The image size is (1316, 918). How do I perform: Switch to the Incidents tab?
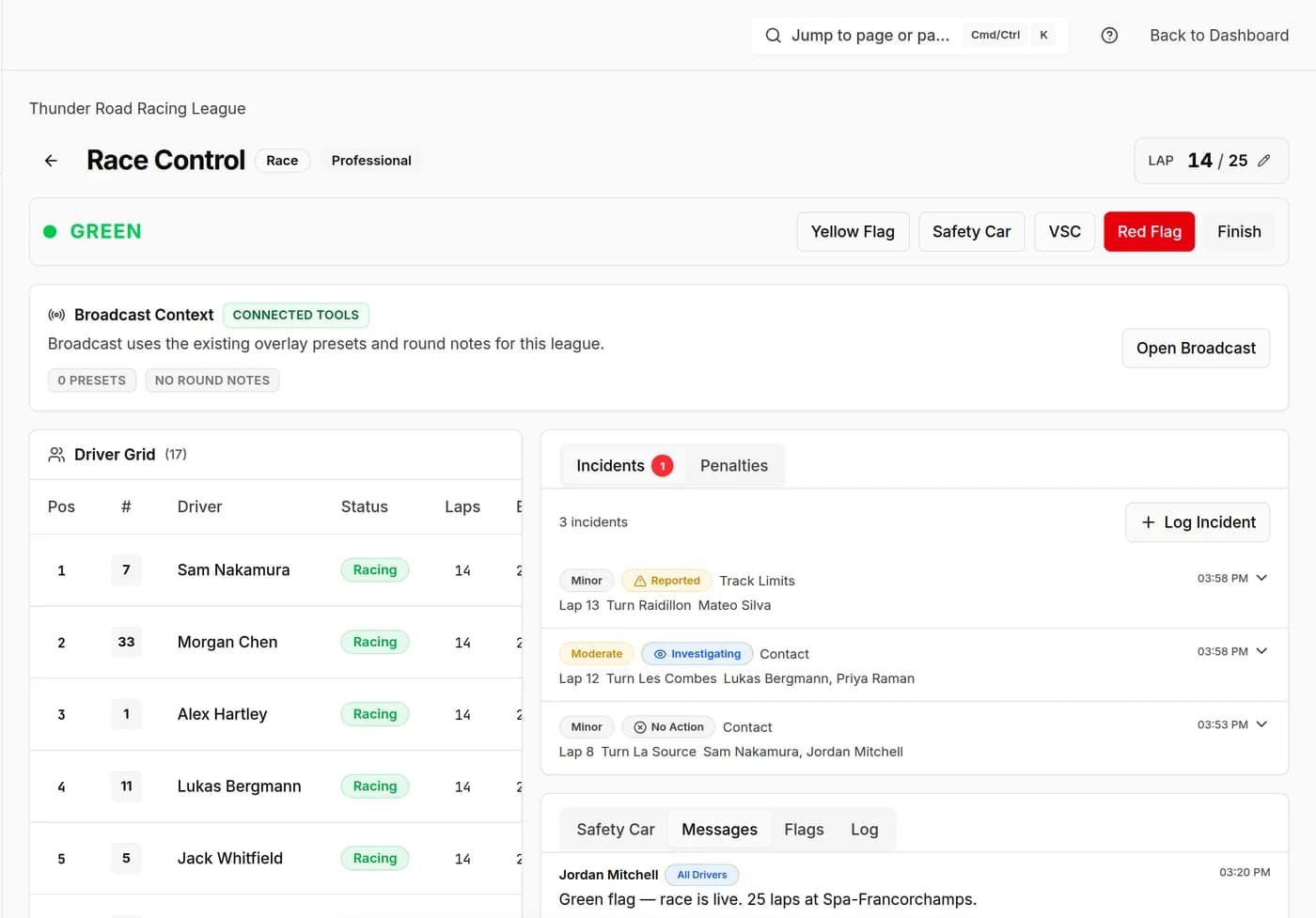coord(624,466)
